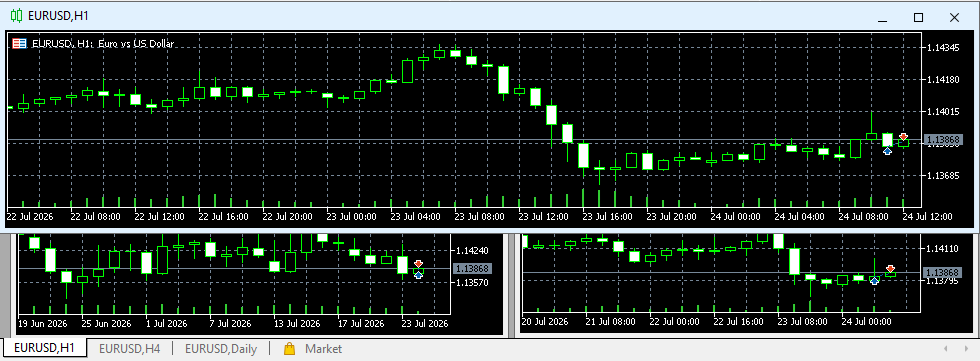
Task: Click the flag icon beside the EURUSD chart title
Action: 20,44
